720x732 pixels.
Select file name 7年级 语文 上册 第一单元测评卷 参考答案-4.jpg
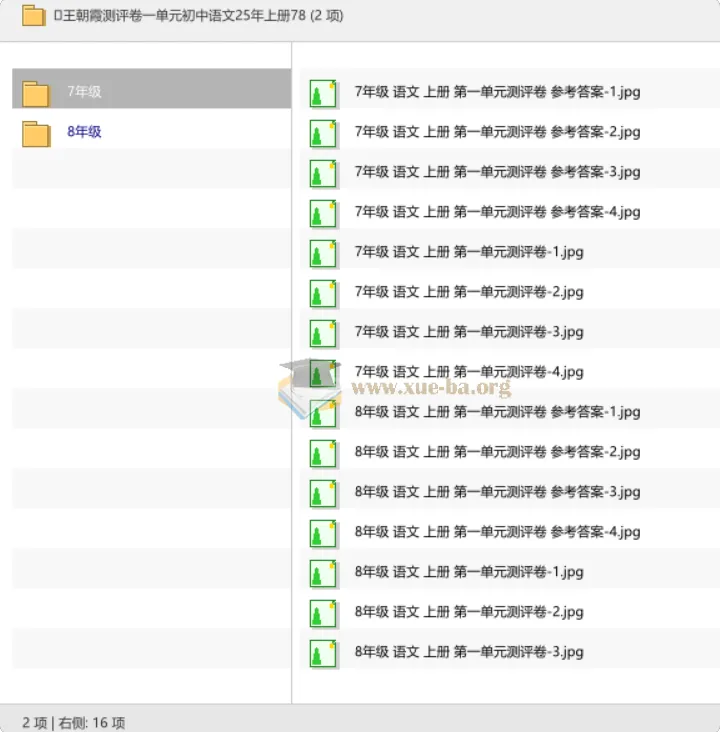click(497, 212)
